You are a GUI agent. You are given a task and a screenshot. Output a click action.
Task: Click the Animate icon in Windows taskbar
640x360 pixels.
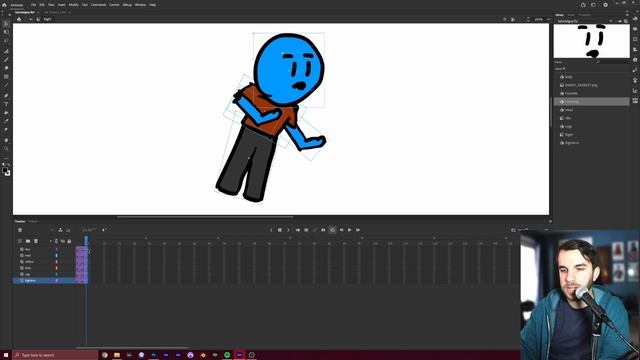click(x=239, y=355)
